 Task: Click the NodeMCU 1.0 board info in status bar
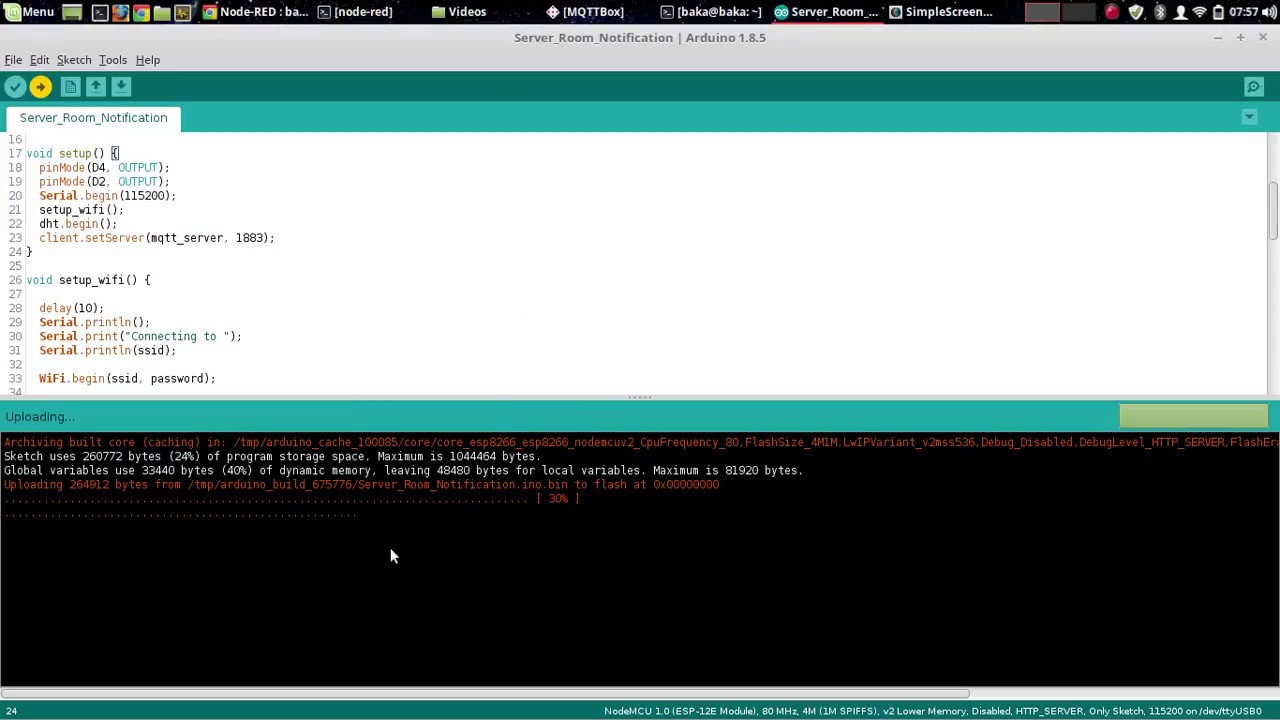tap(933, 711)
